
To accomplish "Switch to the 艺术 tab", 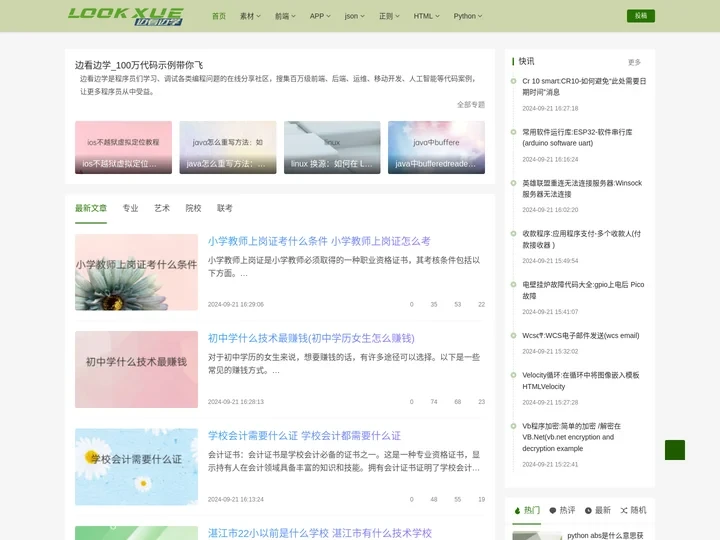I will coord(162,208).
